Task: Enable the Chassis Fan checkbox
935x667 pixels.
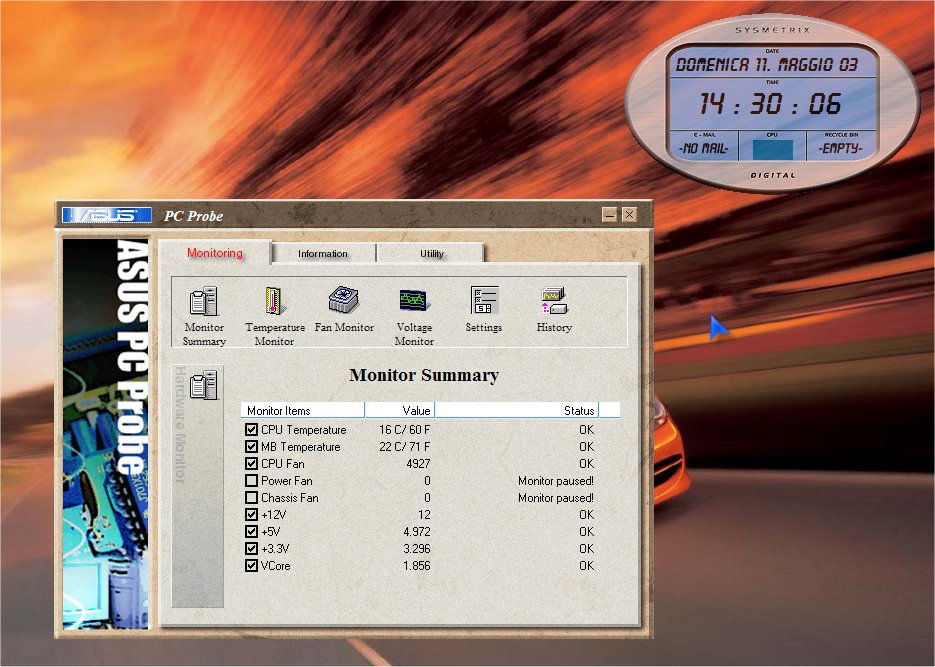Action: point(252,498)
